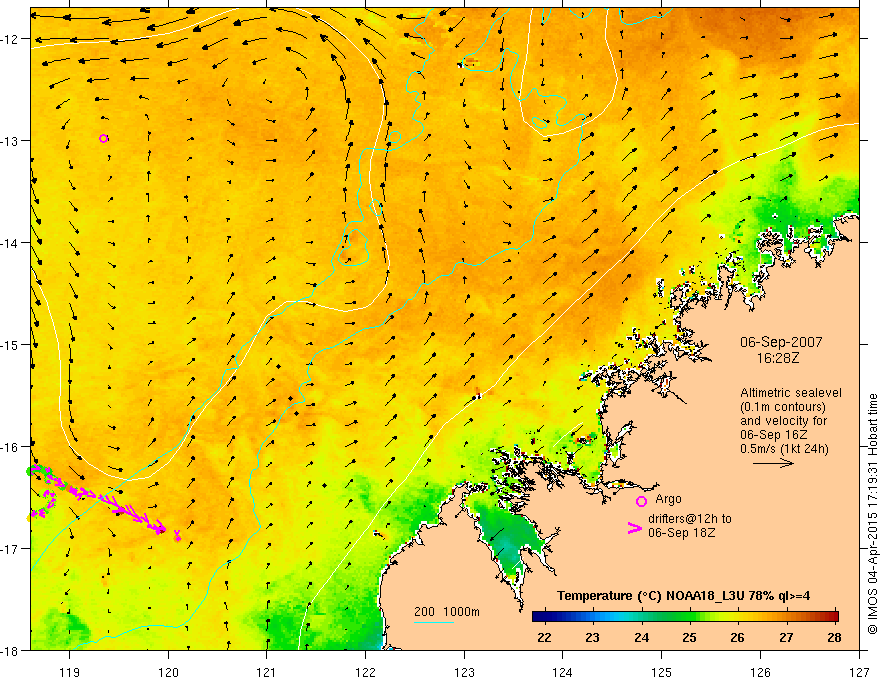The width and height of the screenshot is (880, 680).
Task: Click colorbar tick label 24
Action: [x=641, y=637]
